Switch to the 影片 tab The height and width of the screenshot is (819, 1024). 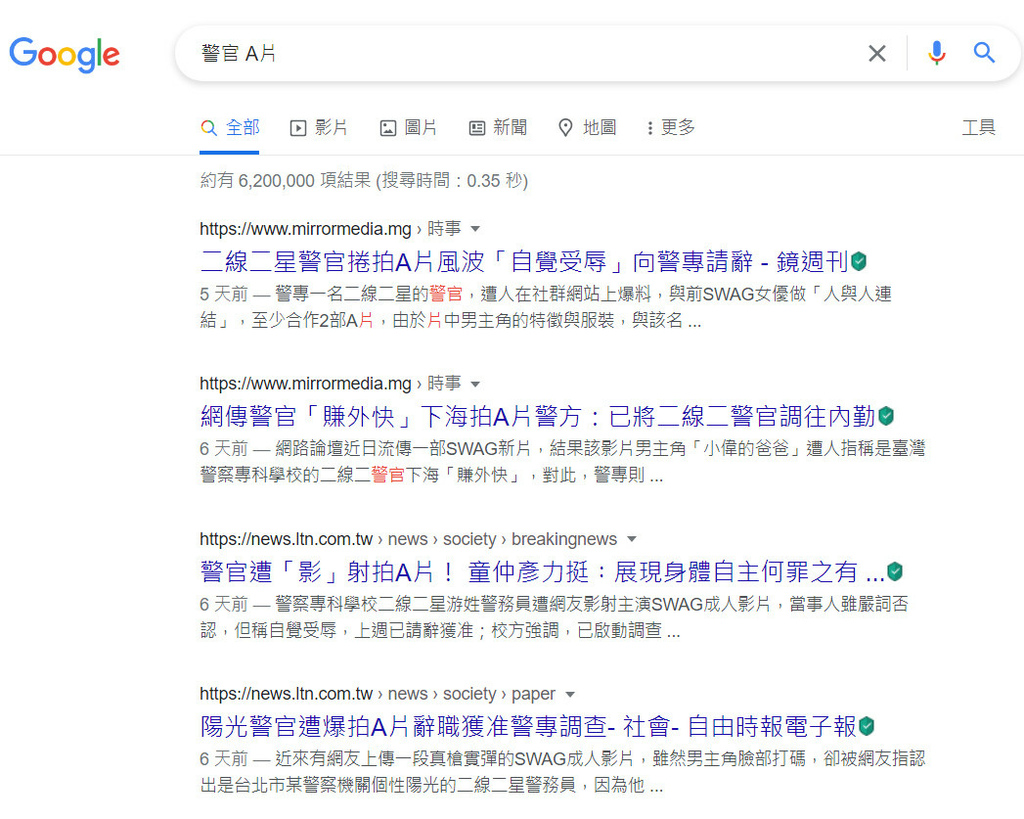(x=319, y=127)
